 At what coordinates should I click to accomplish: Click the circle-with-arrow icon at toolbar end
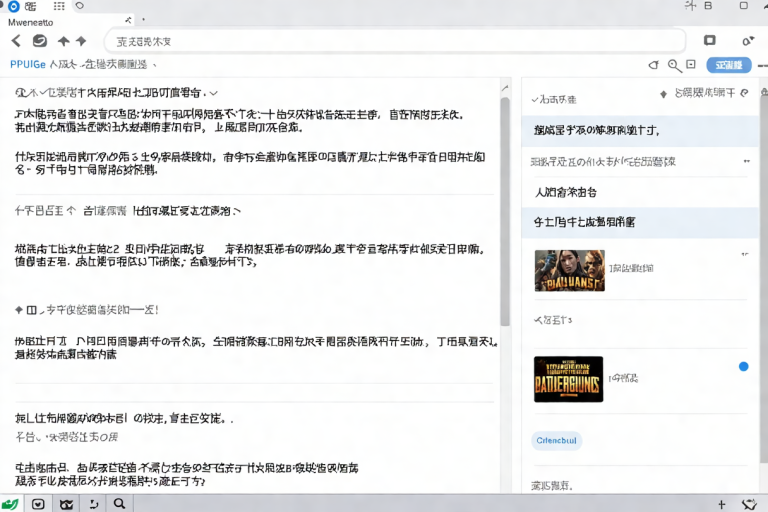pos(747,41)
